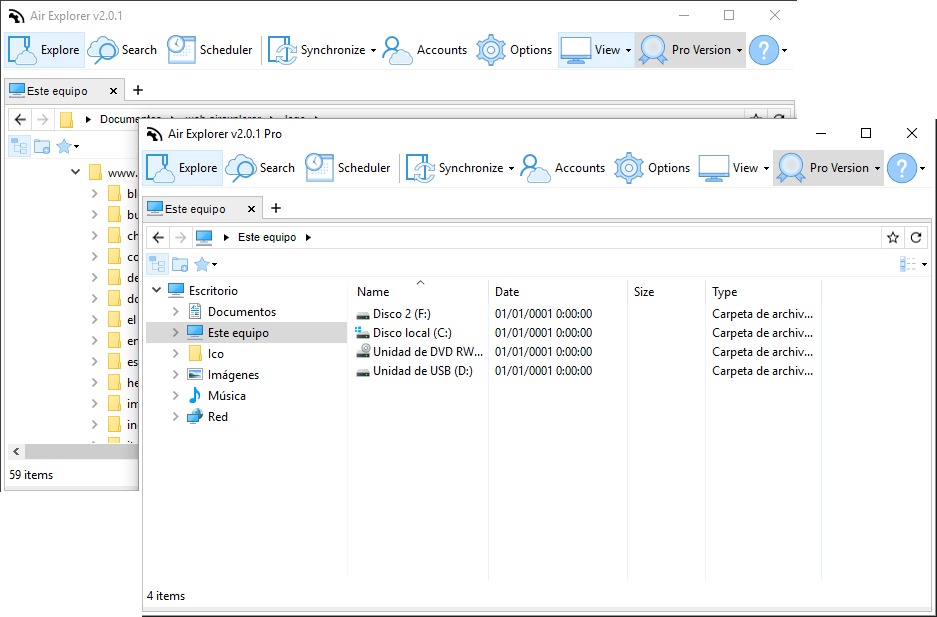937x617 pixels.
Task: Open Options in the back Air Explorer window
Action: point(515,50)
